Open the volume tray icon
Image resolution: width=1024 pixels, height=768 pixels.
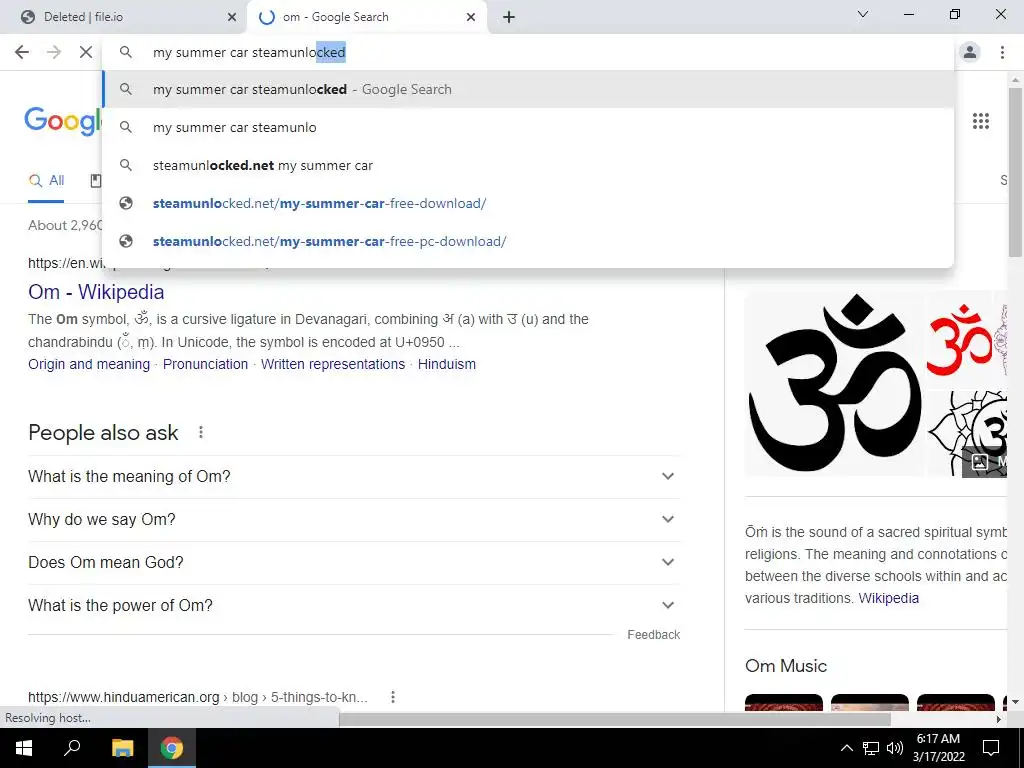click(x=895, y=748)
